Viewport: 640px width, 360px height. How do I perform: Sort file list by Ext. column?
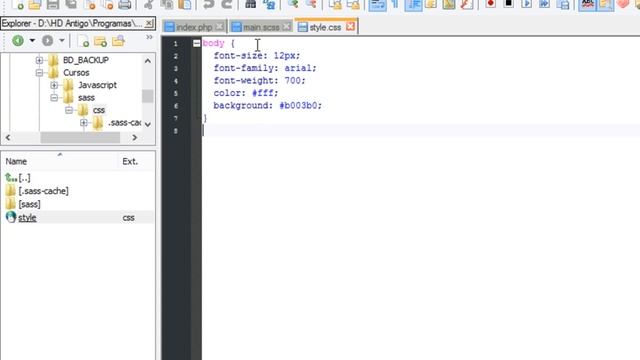pyautogui.click(x=136, y=161)
